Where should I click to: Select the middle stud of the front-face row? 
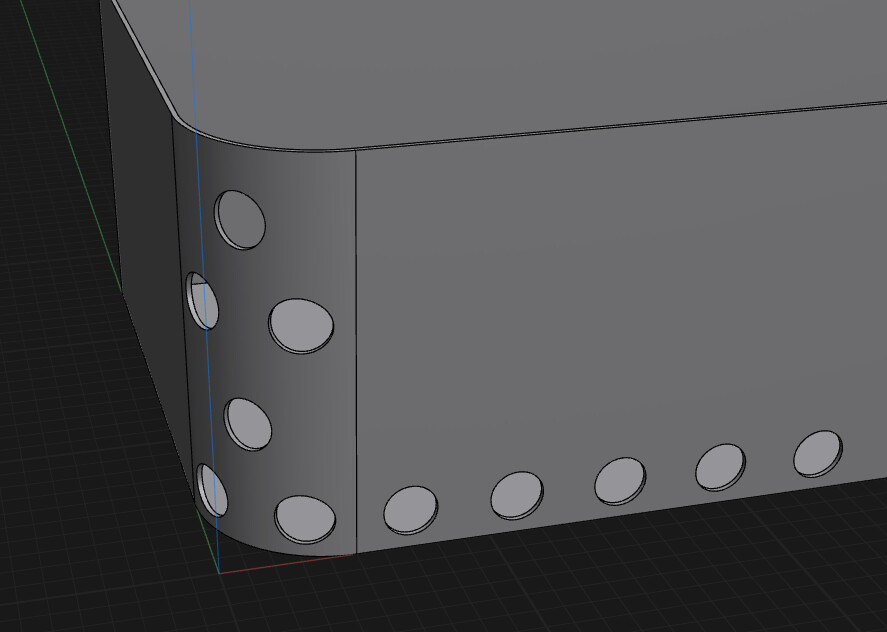pyautogui.click(x=620, y=481)
